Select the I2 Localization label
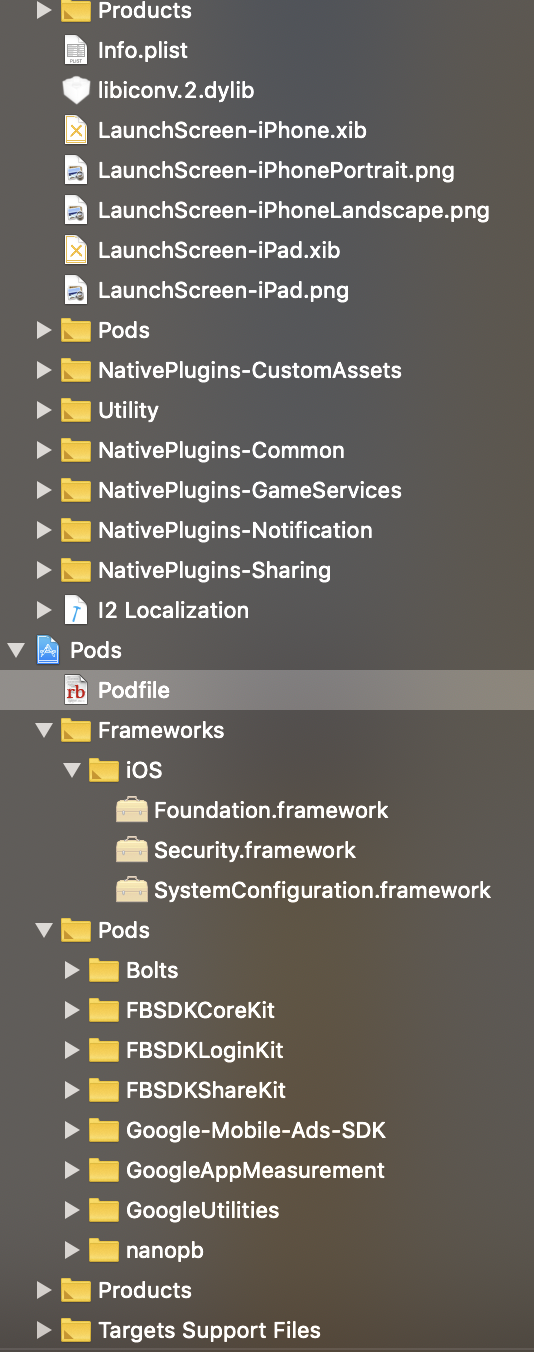The width and height of the screenshot is (534, 1352). 173,610
